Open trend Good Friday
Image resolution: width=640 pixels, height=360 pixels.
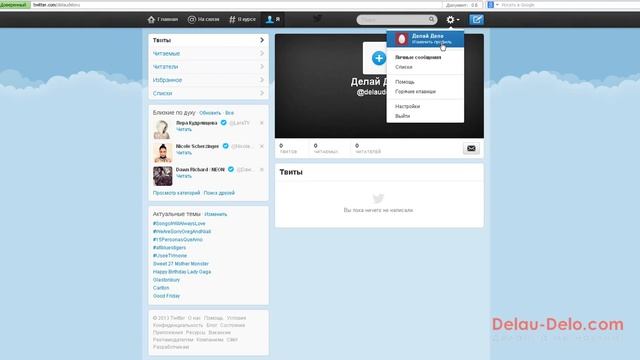coord(166,296)
